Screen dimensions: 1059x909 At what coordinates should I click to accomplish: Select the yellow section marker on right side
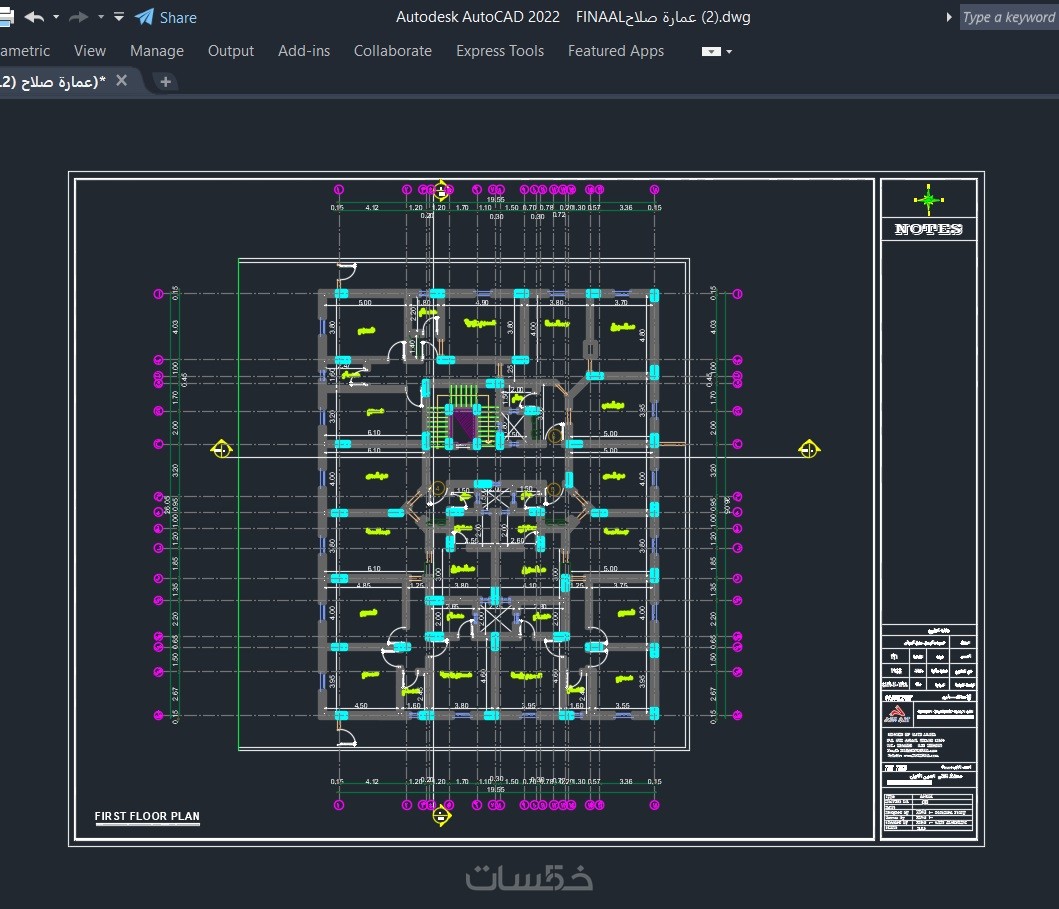[x=809, y=450]
